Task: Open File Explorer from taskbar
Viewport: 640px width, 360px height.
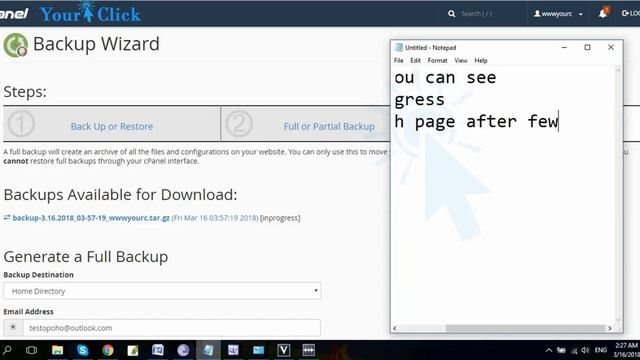Action: pyautogui.click(x=58, y=350)
